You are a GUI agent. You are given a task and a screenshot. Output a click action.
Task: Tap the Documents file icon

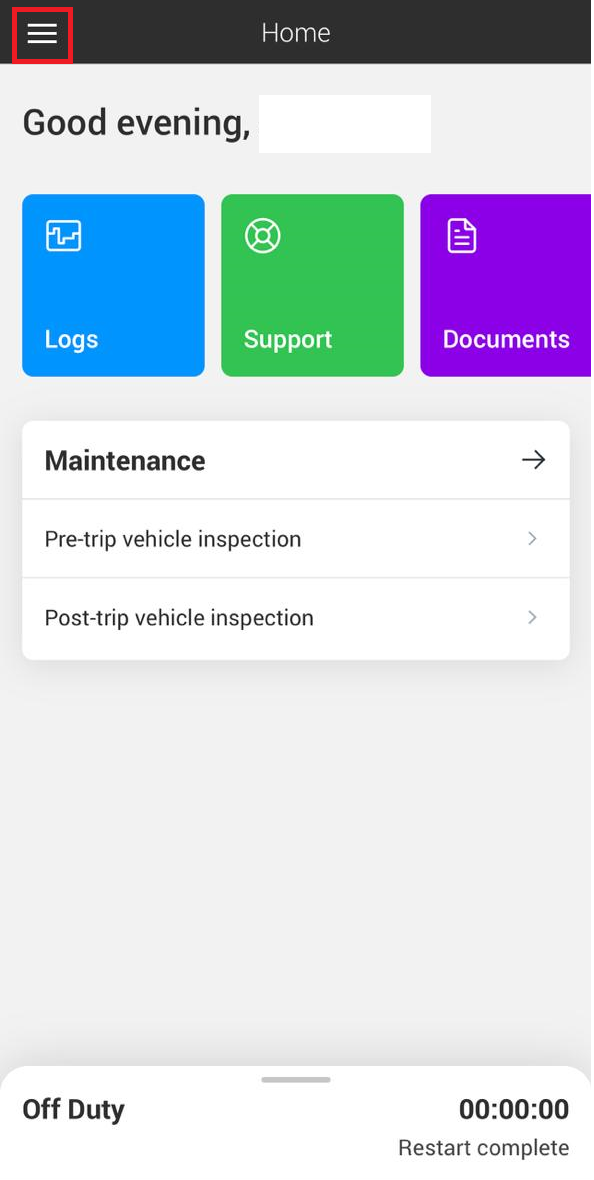coord(461,236)
